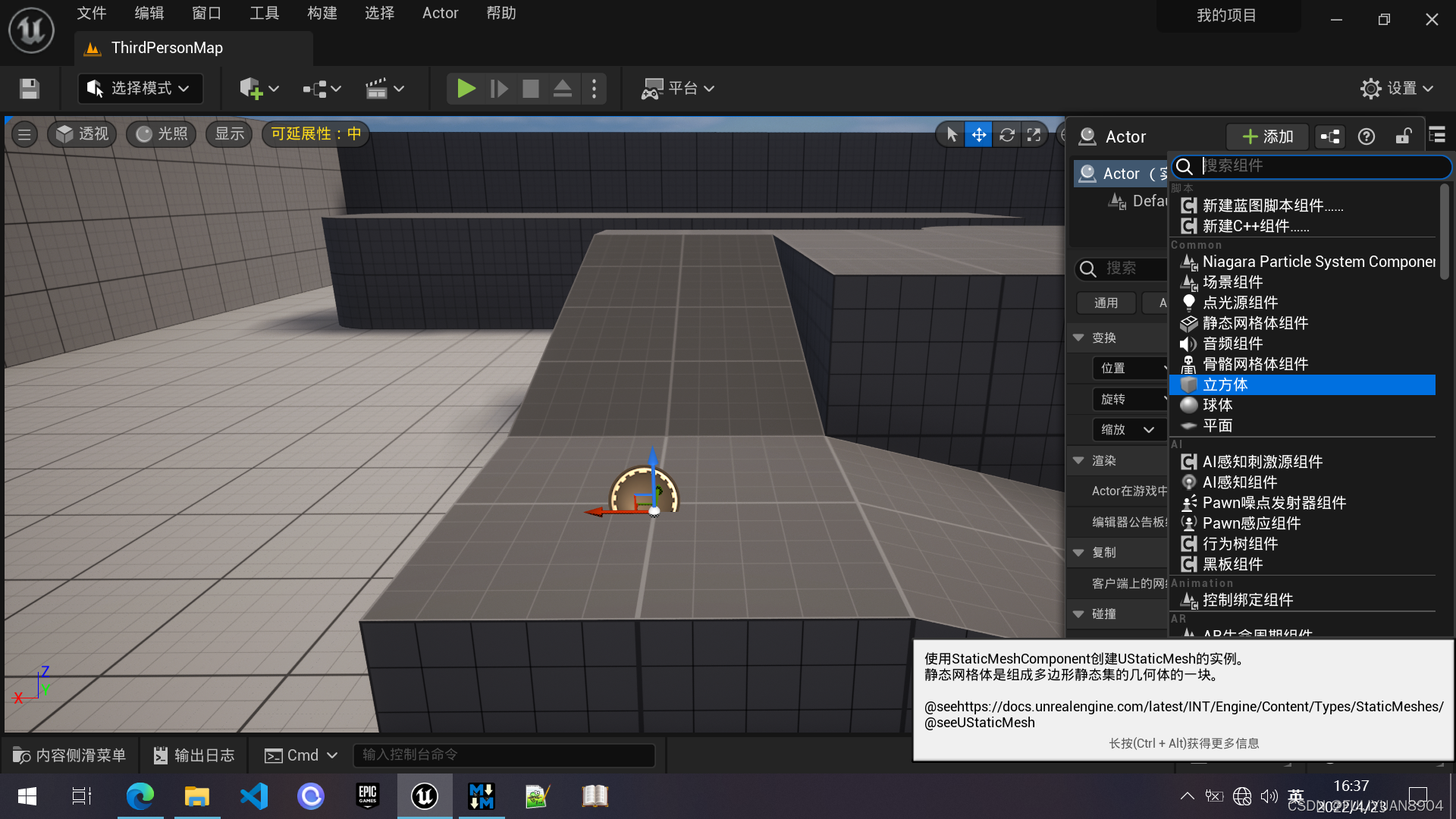Open the 选择 menu
Image resolution: width=1456 pixels, height=819 pixels.
tap(379, 13)
